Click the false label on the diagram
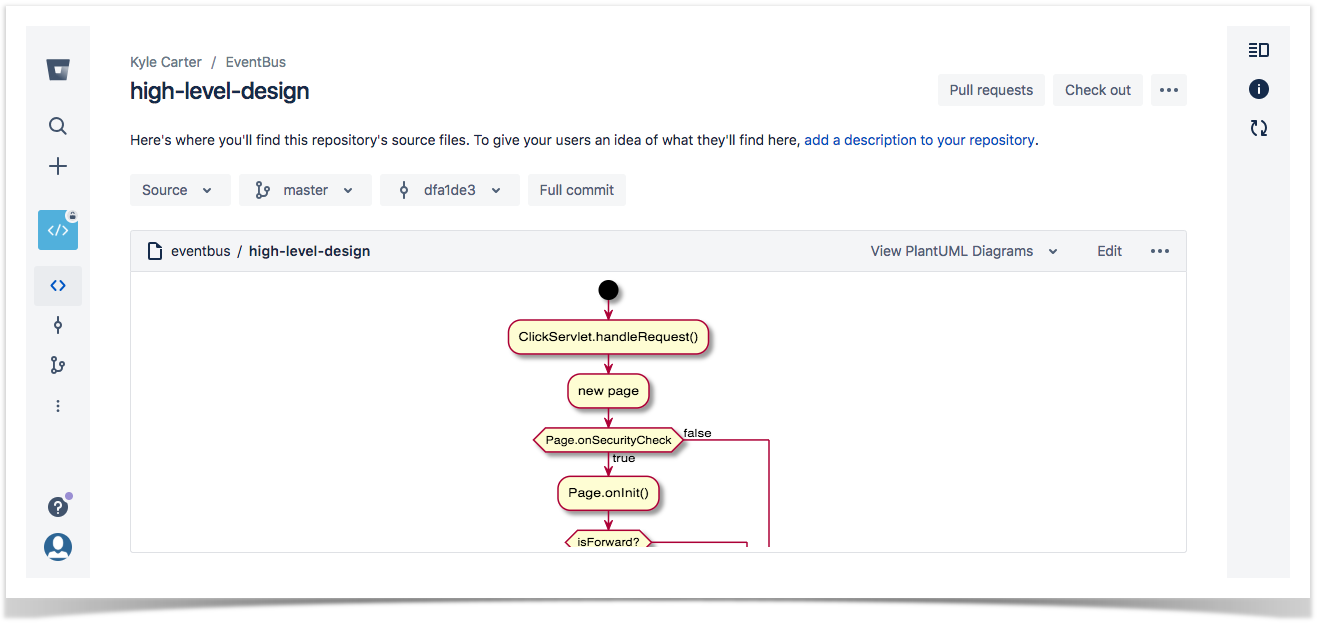This screenshot has width=1324, height=627. pos(698,433)
